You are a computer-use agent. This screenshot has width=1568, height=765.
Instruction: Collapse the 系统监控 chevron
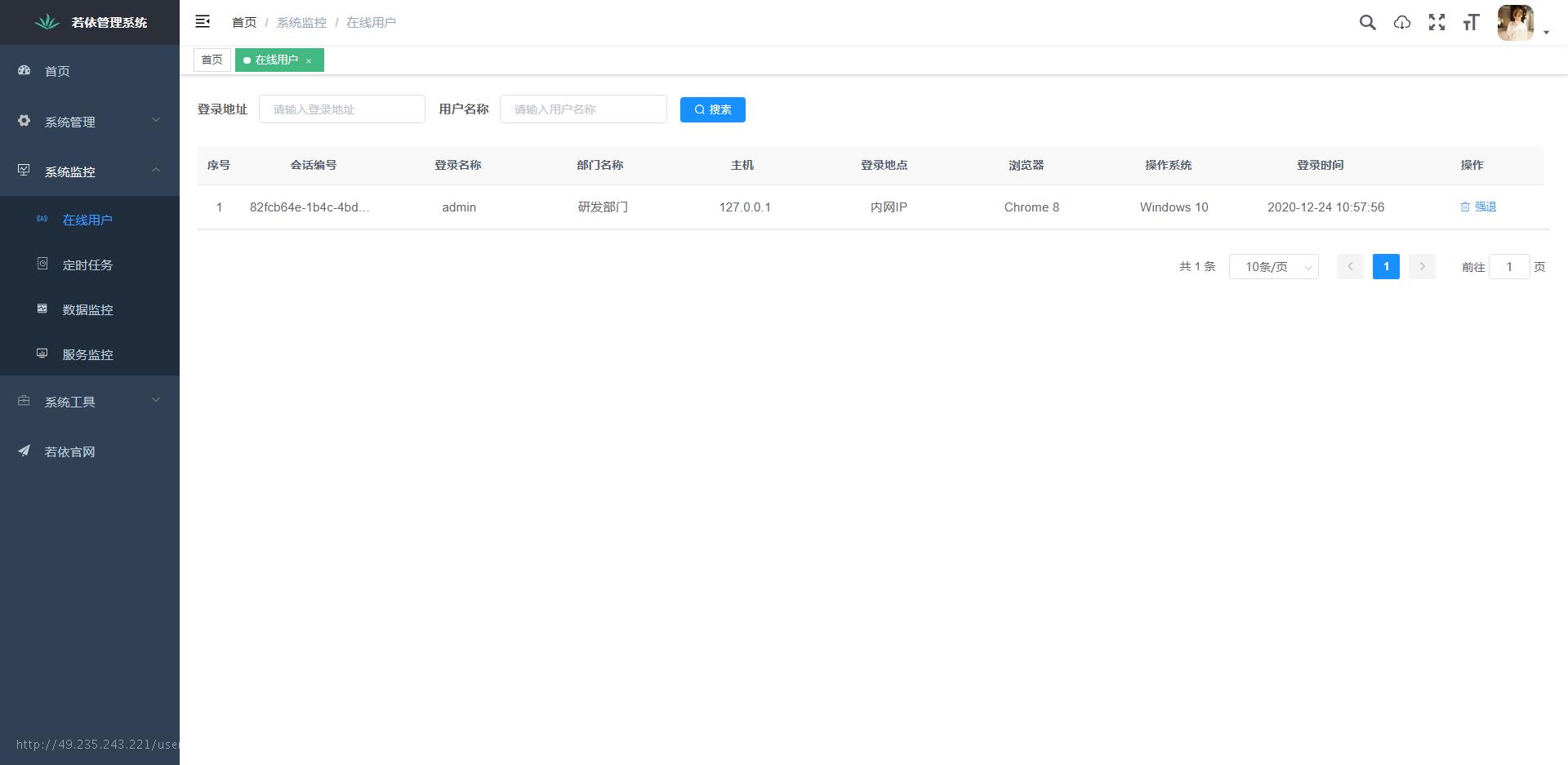(156, 171)
